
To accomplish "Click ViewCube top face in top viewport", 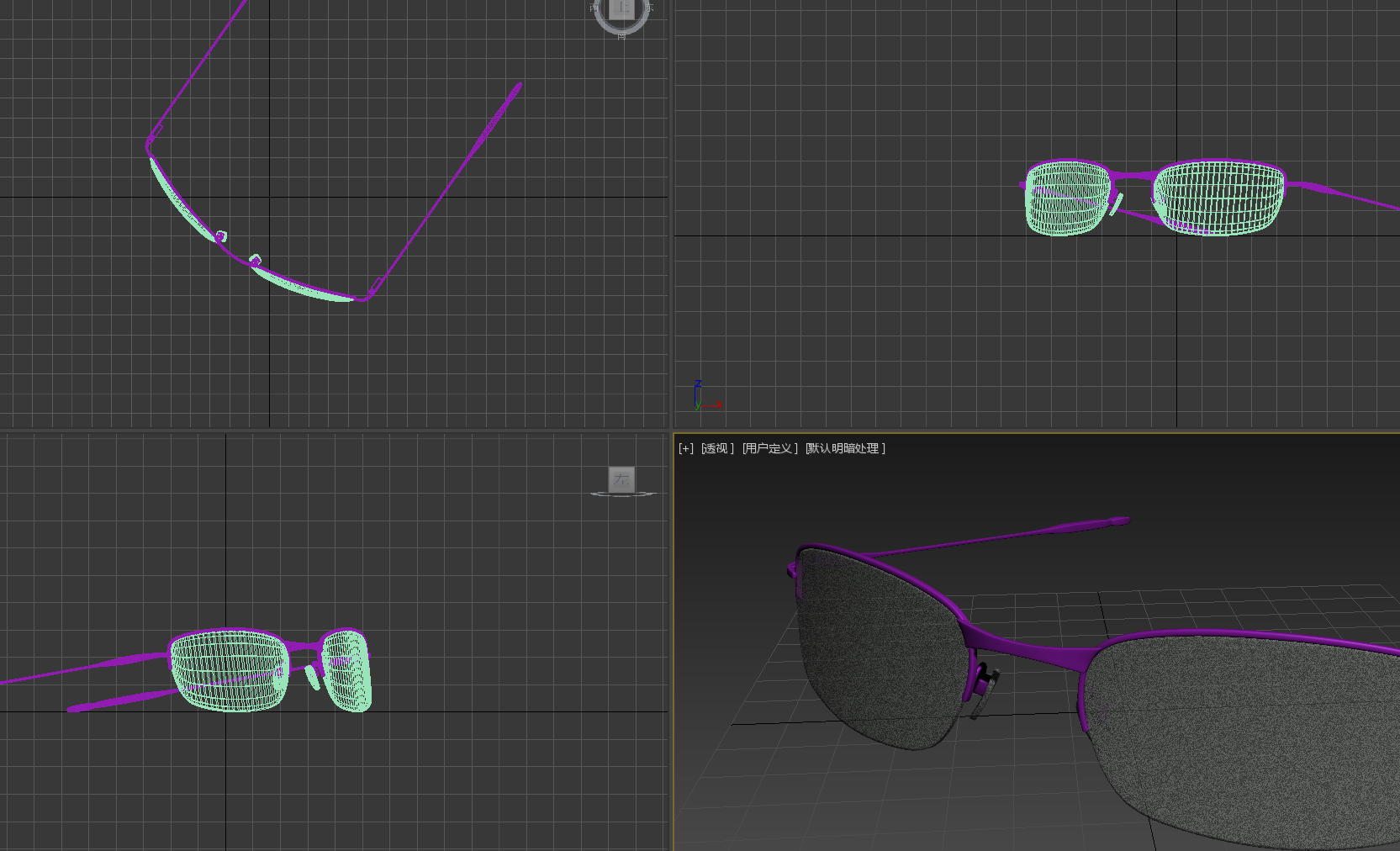I will click(x=621, y=8).
